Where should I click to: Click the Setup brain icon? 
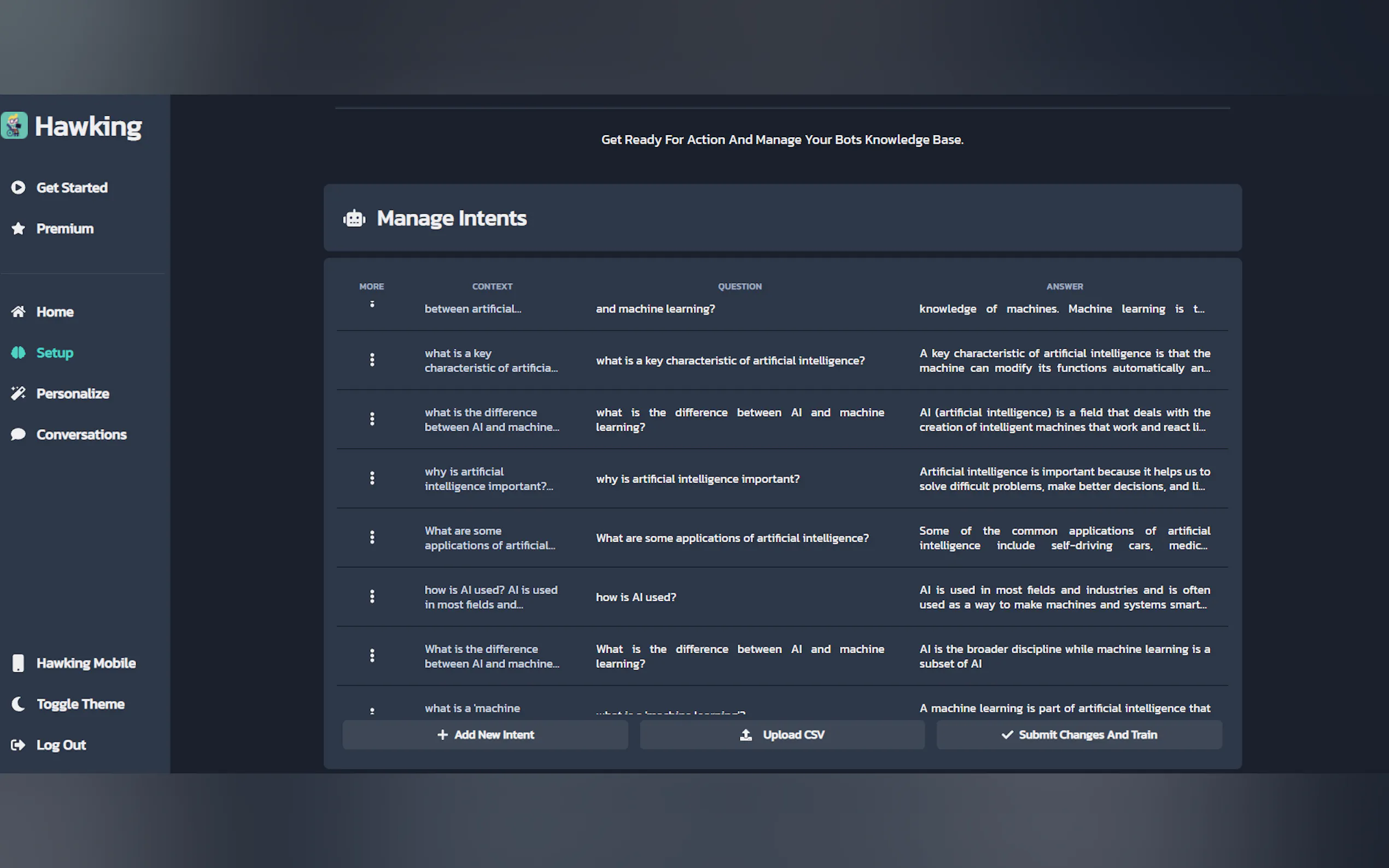click(19, 353)
